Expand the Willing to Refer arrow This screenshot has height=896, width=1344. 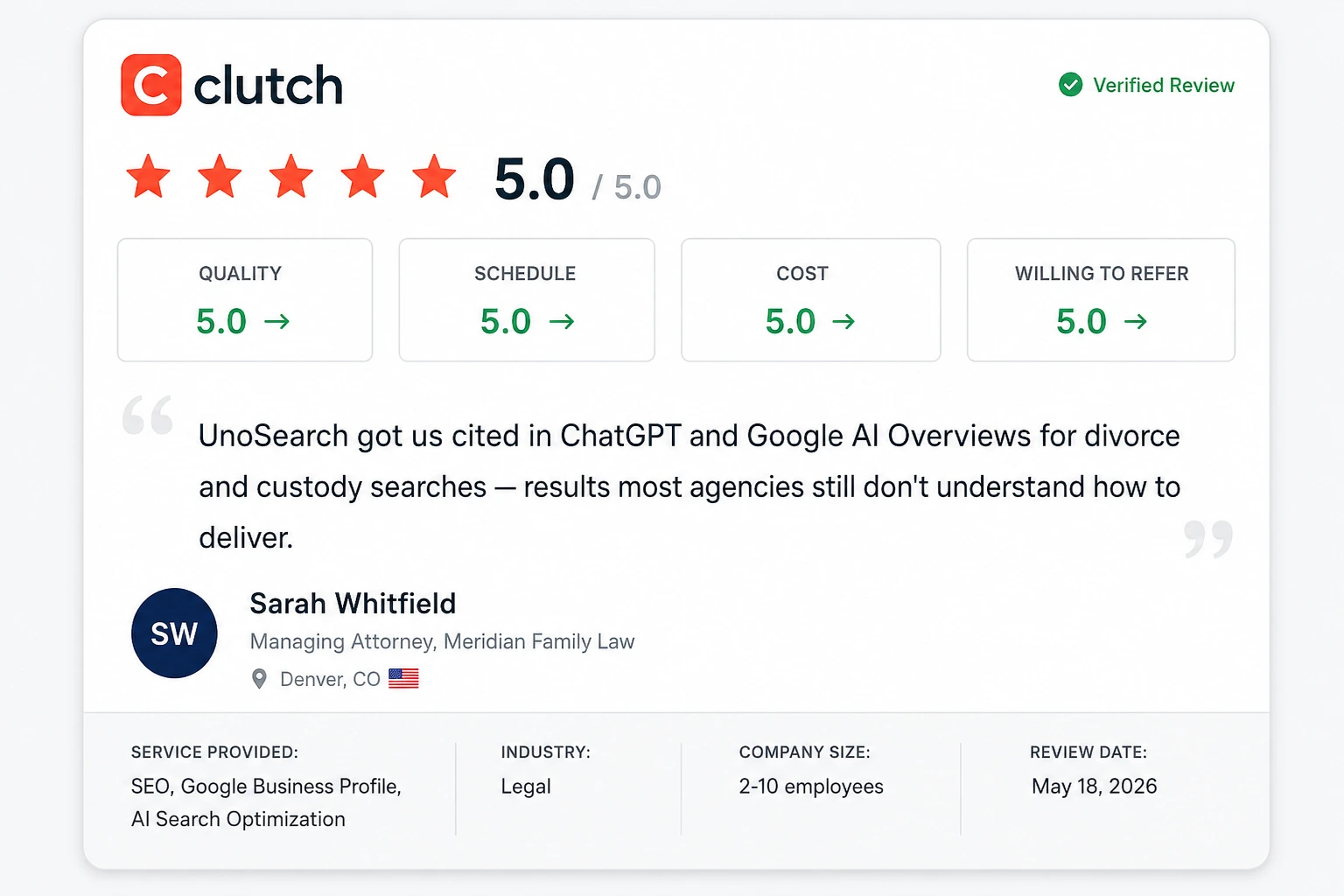pos(1136,322)
